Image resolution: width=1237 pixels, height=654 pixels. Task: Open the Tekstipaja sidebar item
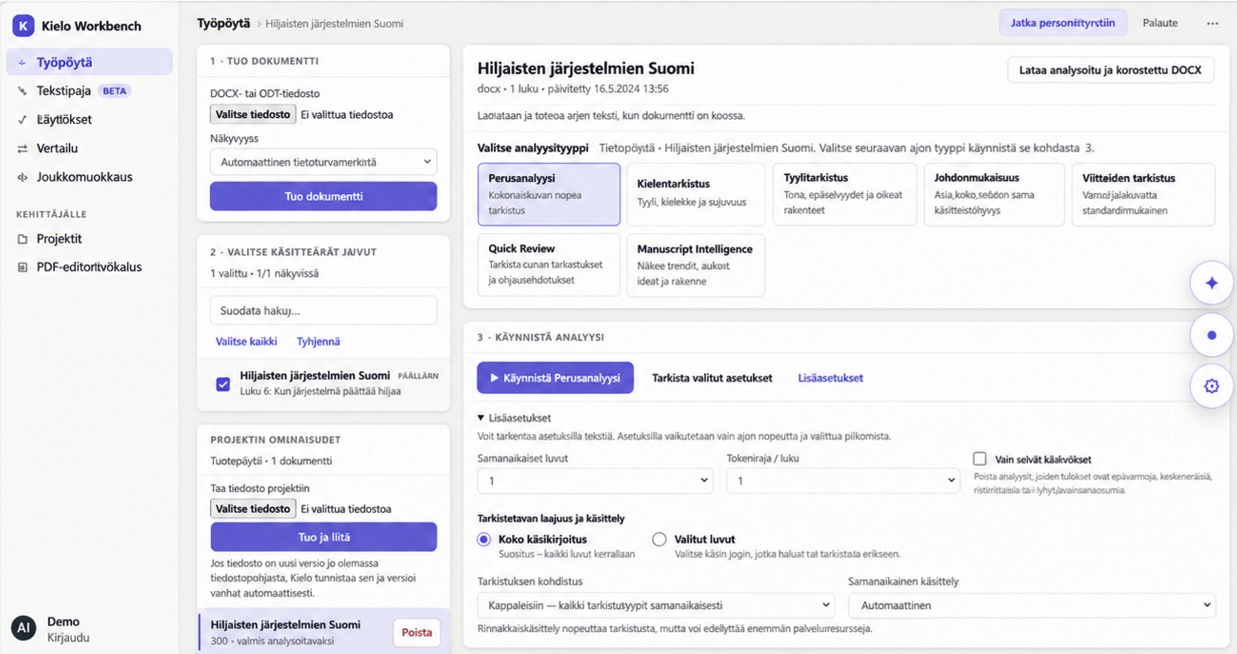[x=89, y=91]
